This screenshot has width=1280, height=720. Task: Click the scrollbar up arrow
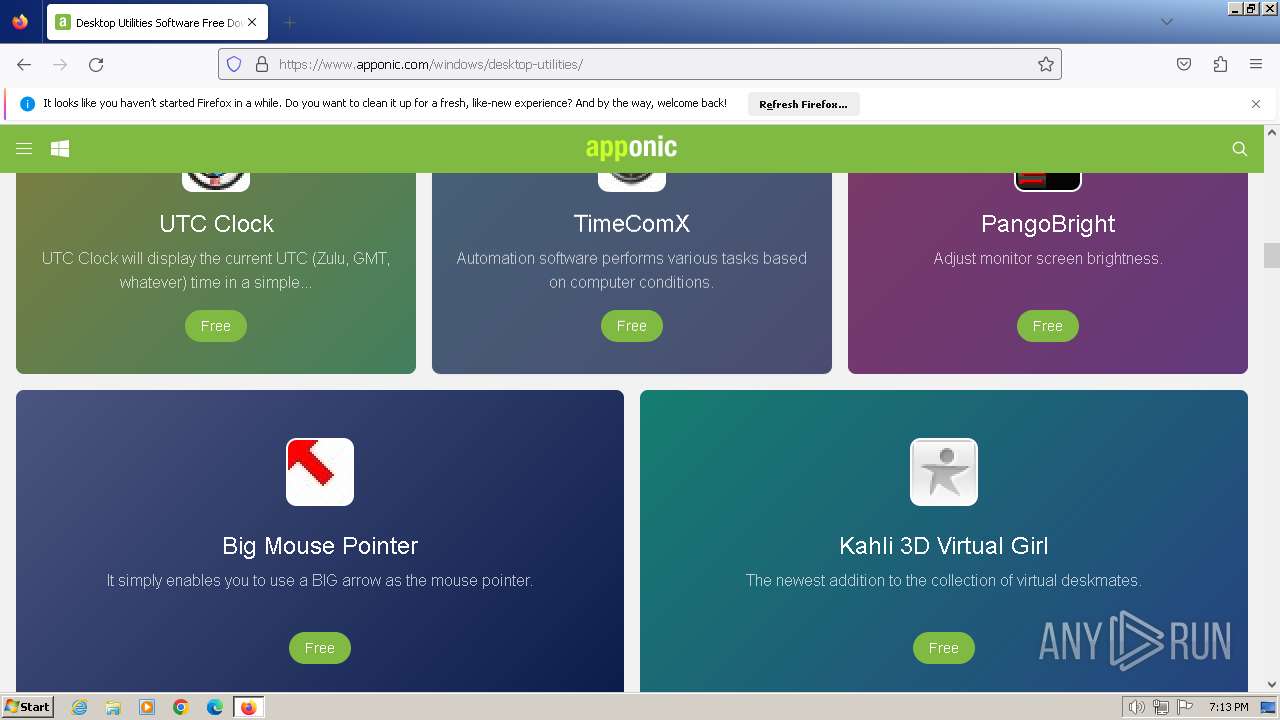[1272, 132]
